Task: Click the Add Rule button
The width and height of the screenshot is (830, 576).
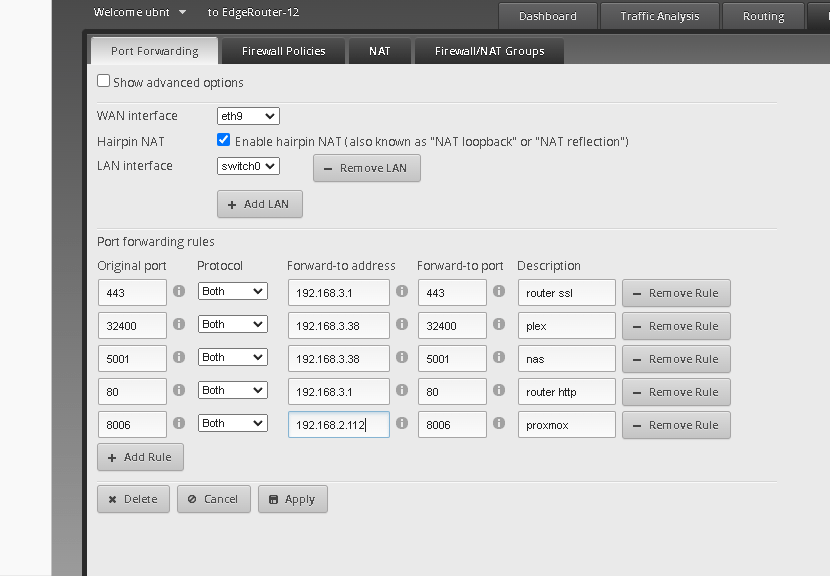Action: 140,457
